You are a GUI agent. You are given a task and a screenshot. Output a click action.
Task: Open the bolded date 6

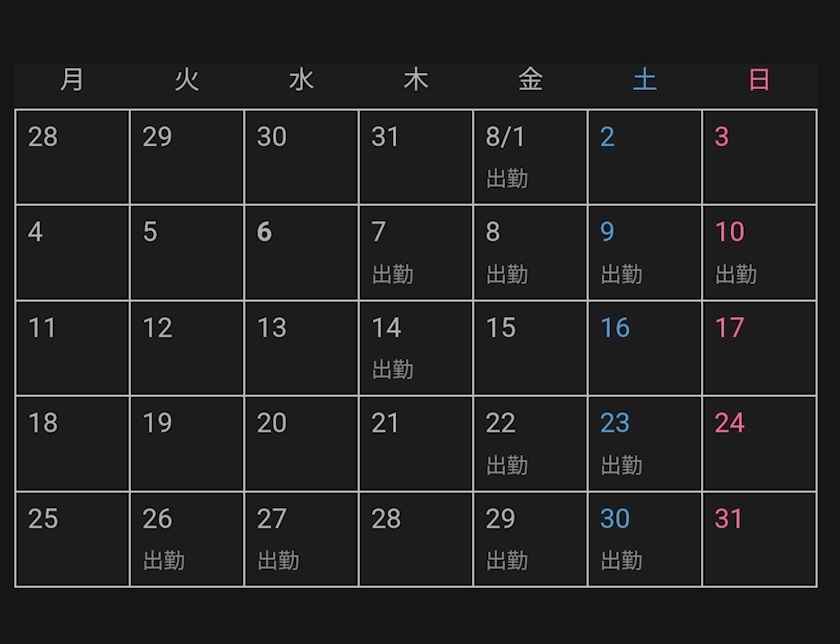(x=301, y=252)
